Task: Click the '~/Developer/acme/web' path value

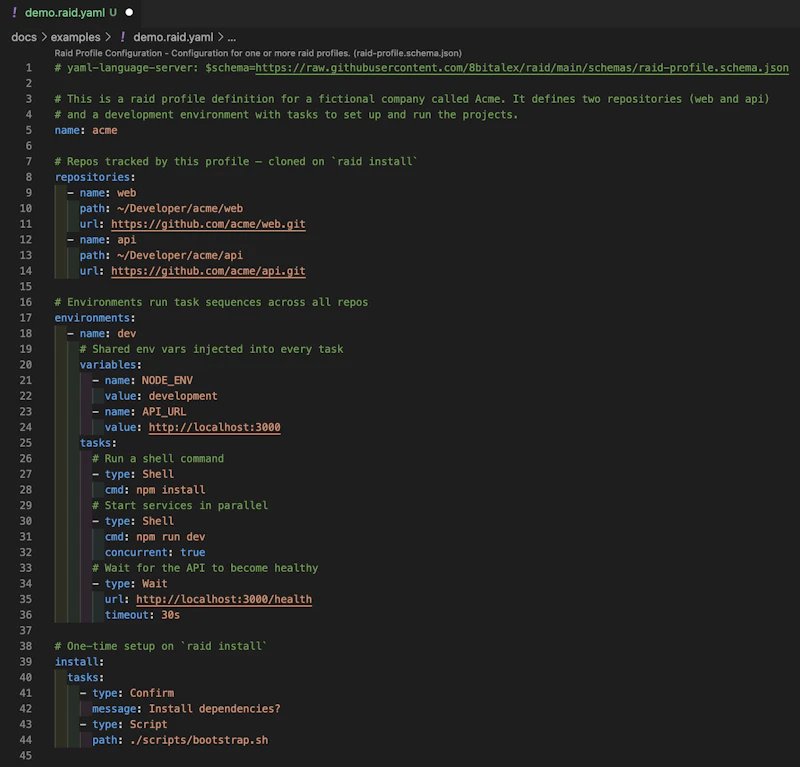Action: tap(180, 208)
